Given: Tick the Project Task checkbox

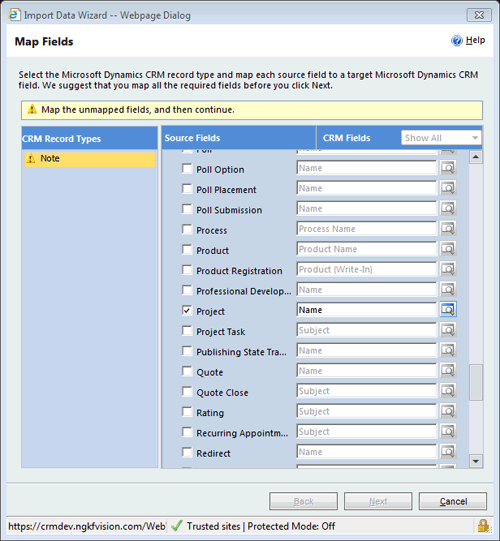Looking at the screenshot, I should click(187, 331).
